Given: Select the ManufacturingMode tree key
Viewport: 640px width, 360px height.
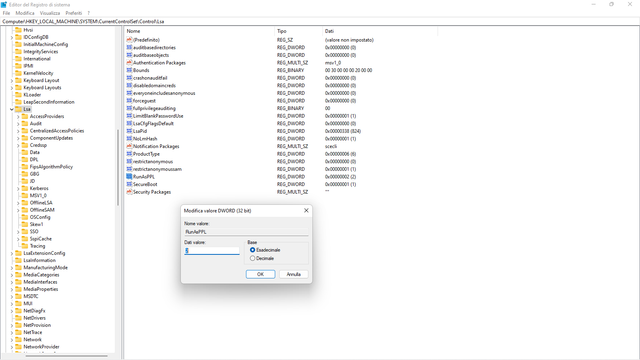Looking at the screenshot, I should (45, 268).
